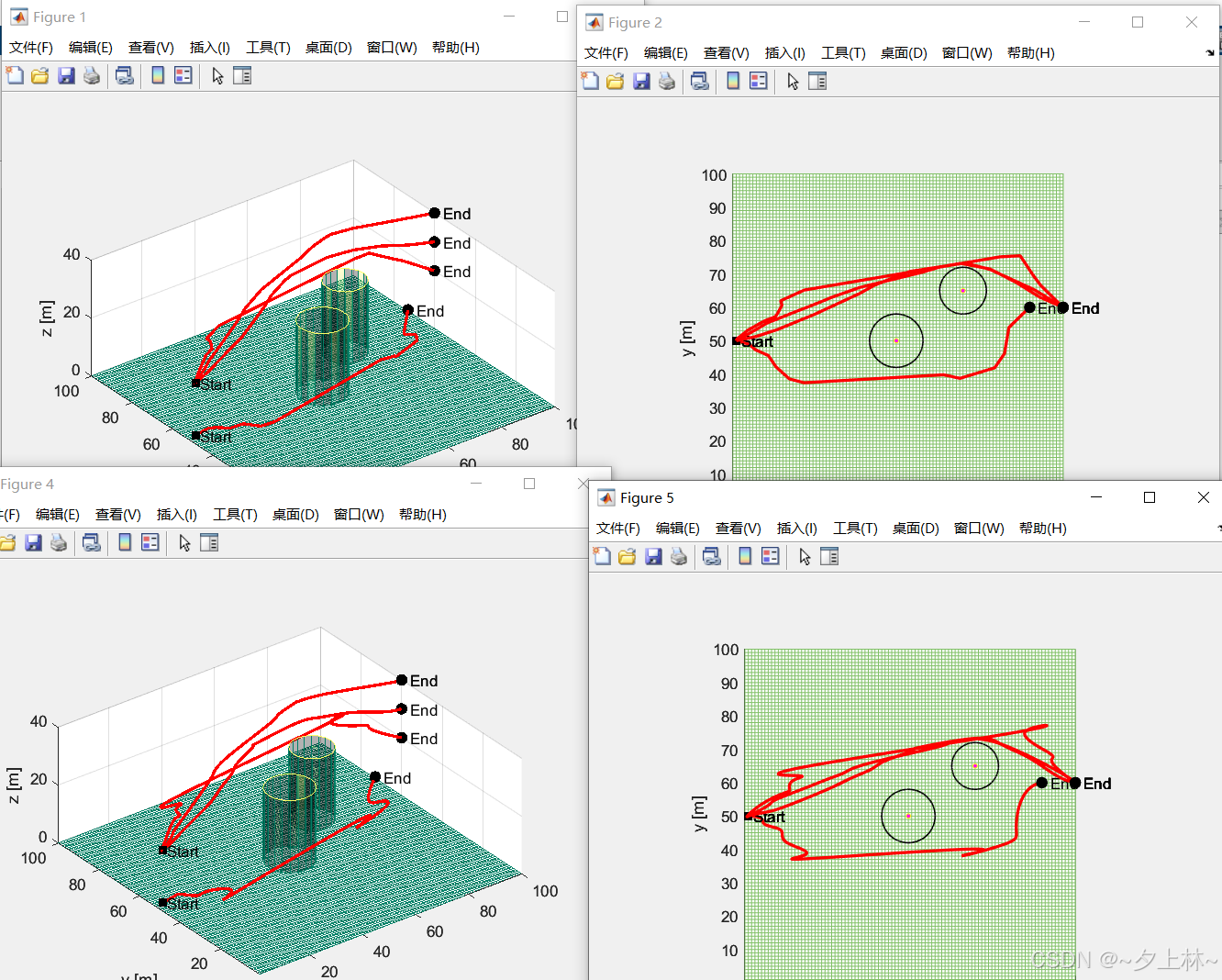Open 工具(T) menu in Figure 5
Screen dimensions: 1222x980
pyautogui.click(x=855, y=529)
